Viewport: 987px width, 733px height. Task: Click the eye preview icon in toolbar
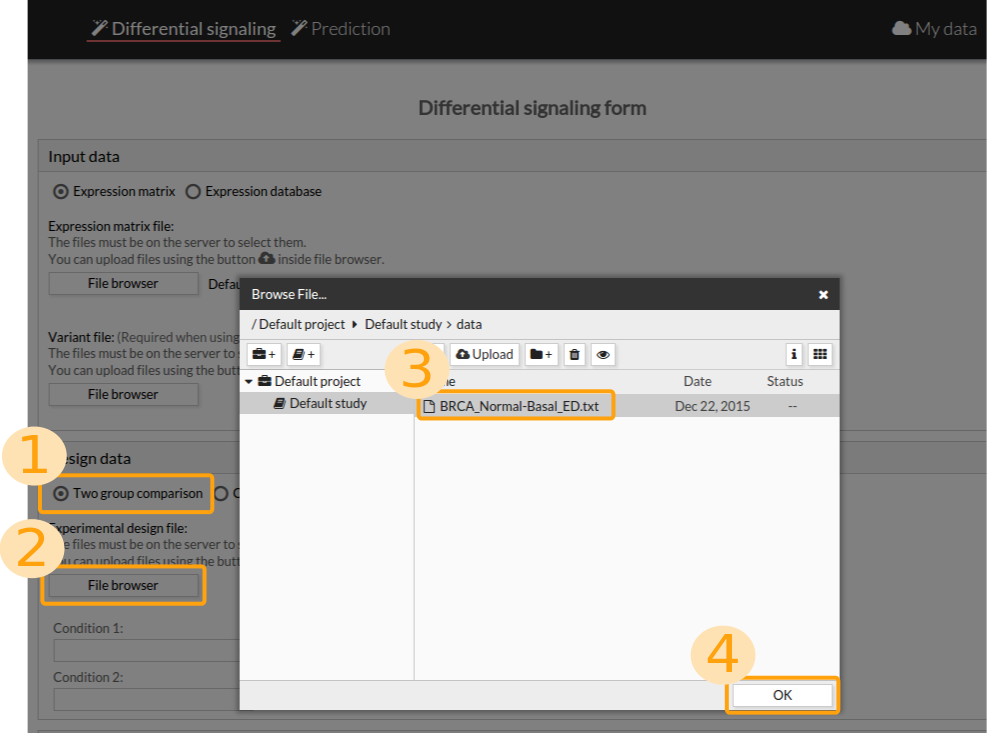tap(603, 354)
